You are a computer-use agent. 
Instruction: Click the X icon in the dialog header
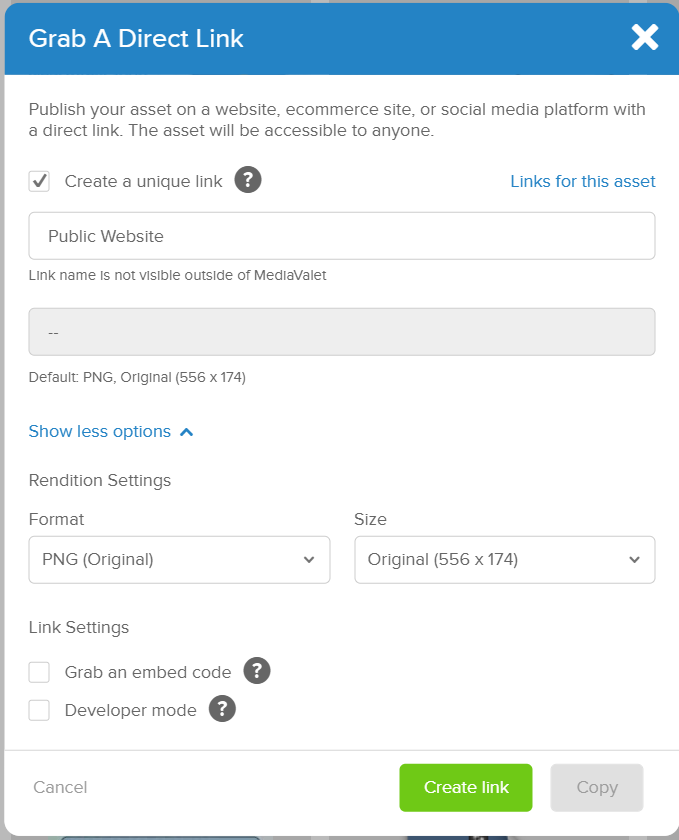pos(644,37)
